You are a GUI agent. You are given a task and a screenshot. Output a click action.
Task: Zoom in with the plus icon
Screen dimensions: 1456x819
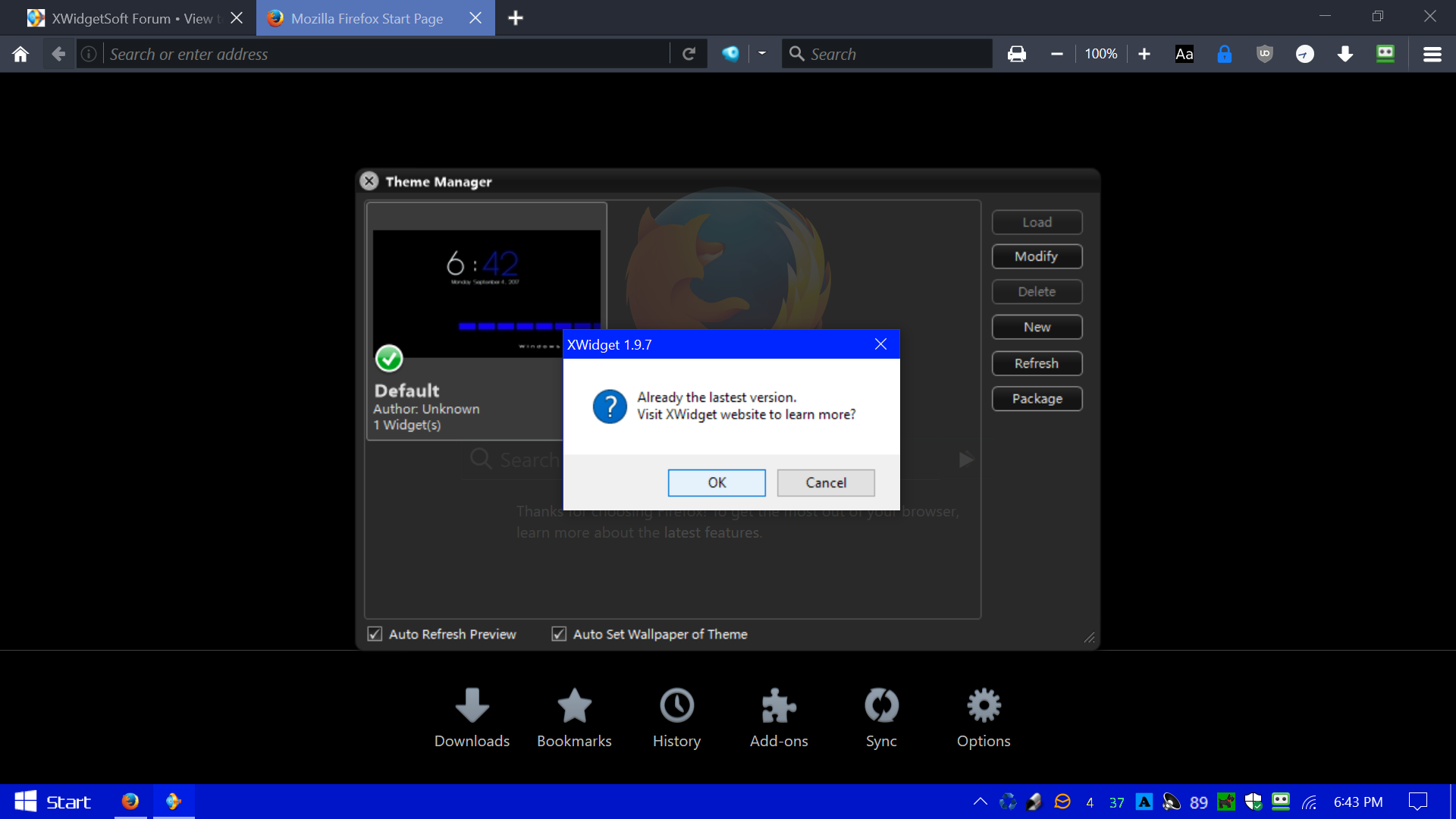pyautogui.click(x=1144, y=54)
